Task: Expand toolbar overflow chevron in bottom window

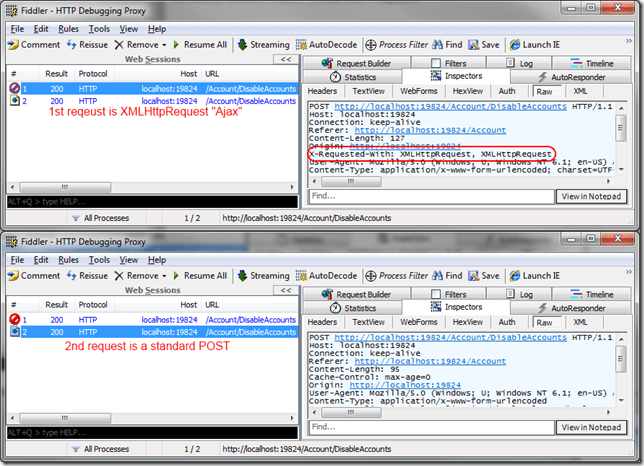Action: (629, 272)
